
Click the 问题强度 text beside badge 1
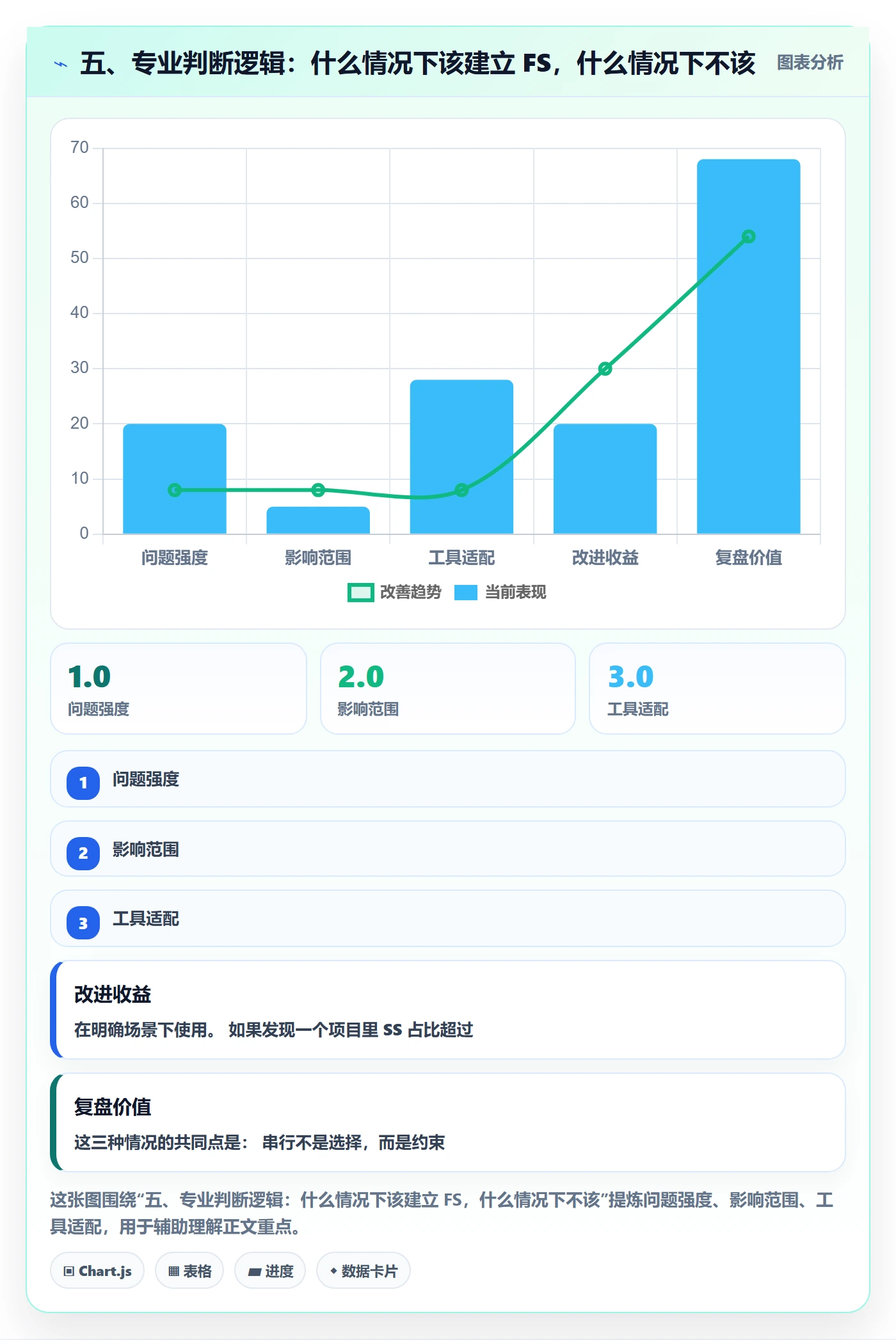click(146, 779)
